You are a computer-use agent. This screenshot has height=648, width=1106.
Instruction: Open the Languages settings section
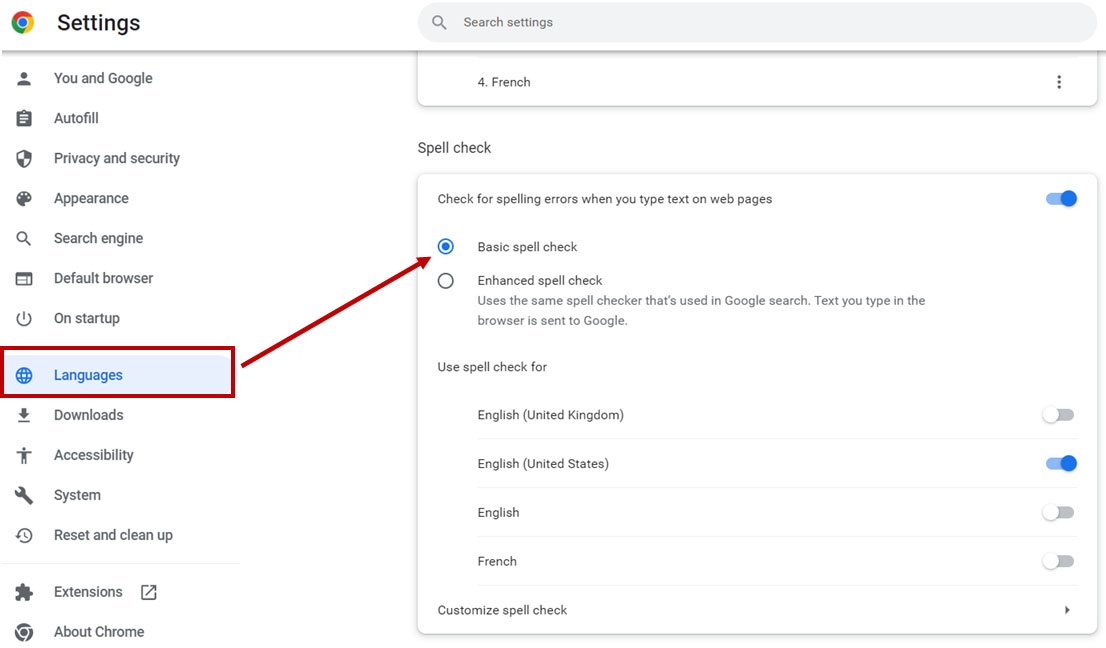coord(88,375)
